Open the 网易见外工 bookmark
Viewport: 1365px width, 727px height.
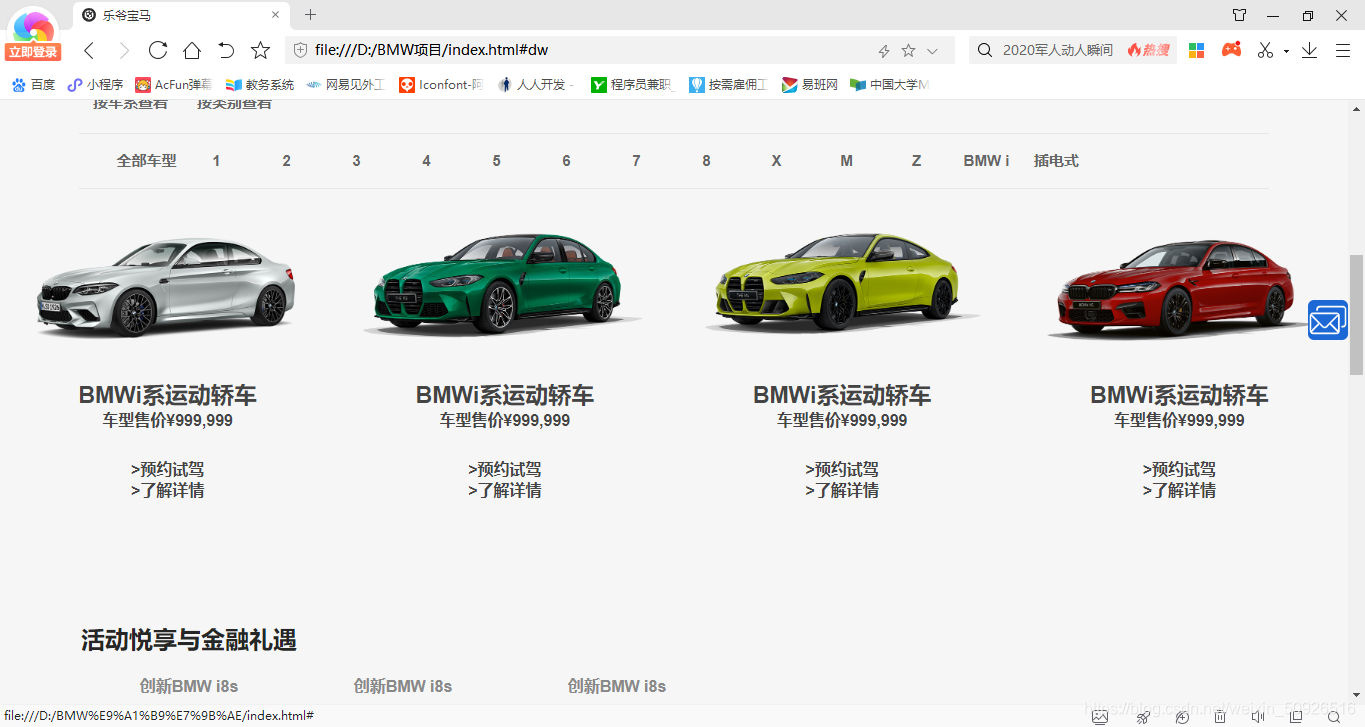(345, 85)
